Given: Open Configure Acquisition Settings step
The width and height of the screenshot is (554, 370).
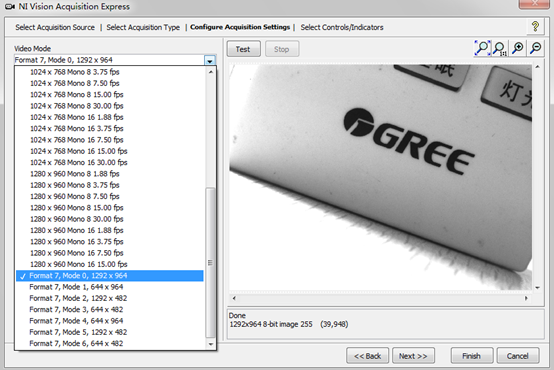Looking at the screenshot, I should (240, 27).
